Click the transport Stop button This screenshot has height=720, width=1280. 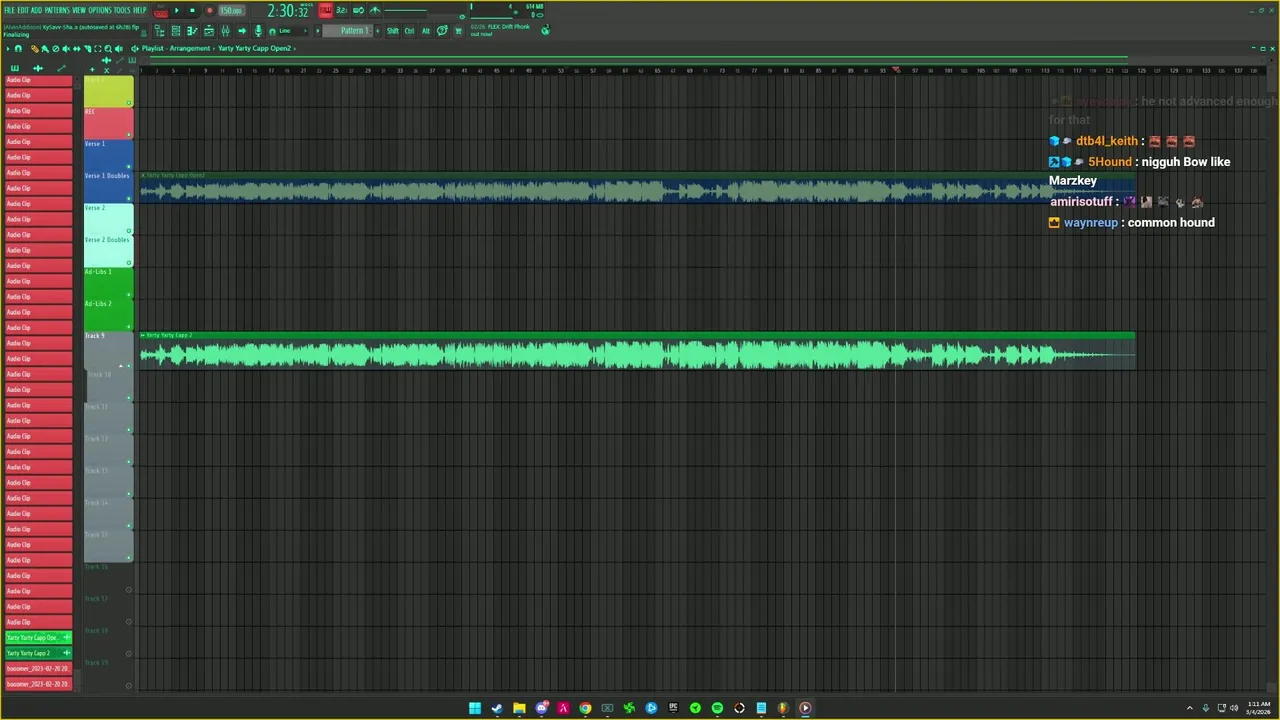click(192, 10)
